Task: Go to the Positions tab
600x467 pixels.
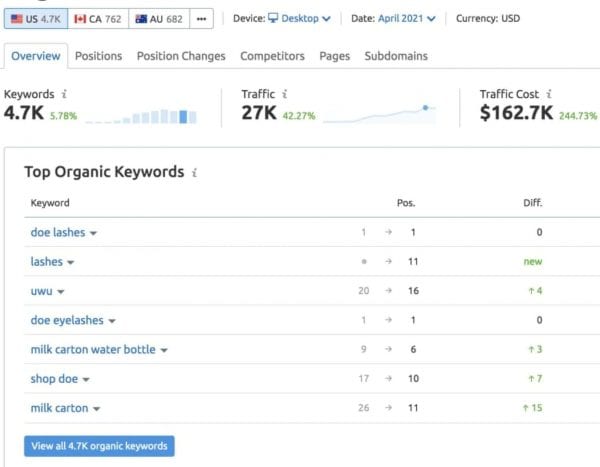Action: [x=98, y=56]
